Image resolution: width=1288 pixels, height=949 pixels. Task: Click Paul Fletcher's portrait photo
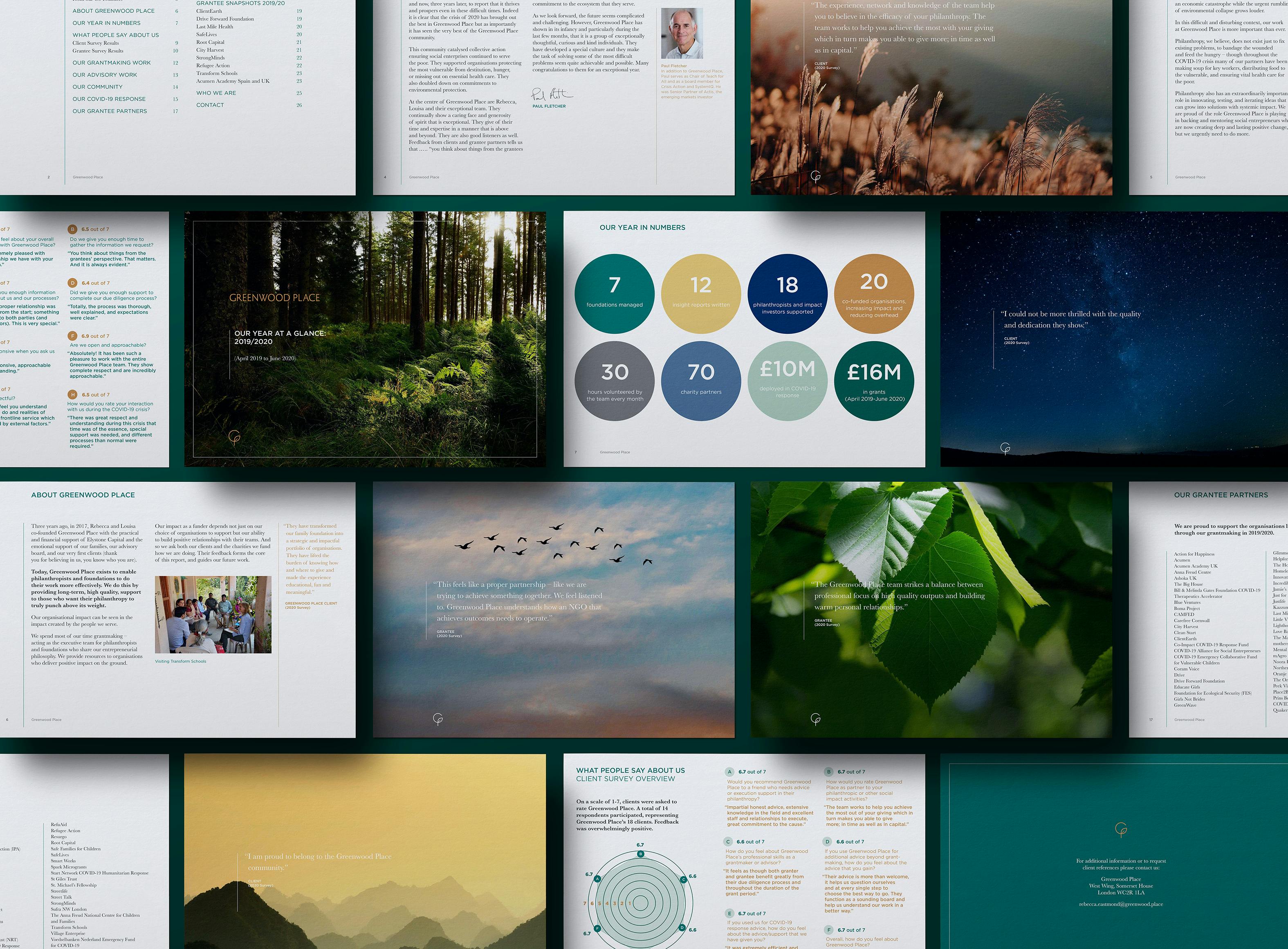point(682,33)
